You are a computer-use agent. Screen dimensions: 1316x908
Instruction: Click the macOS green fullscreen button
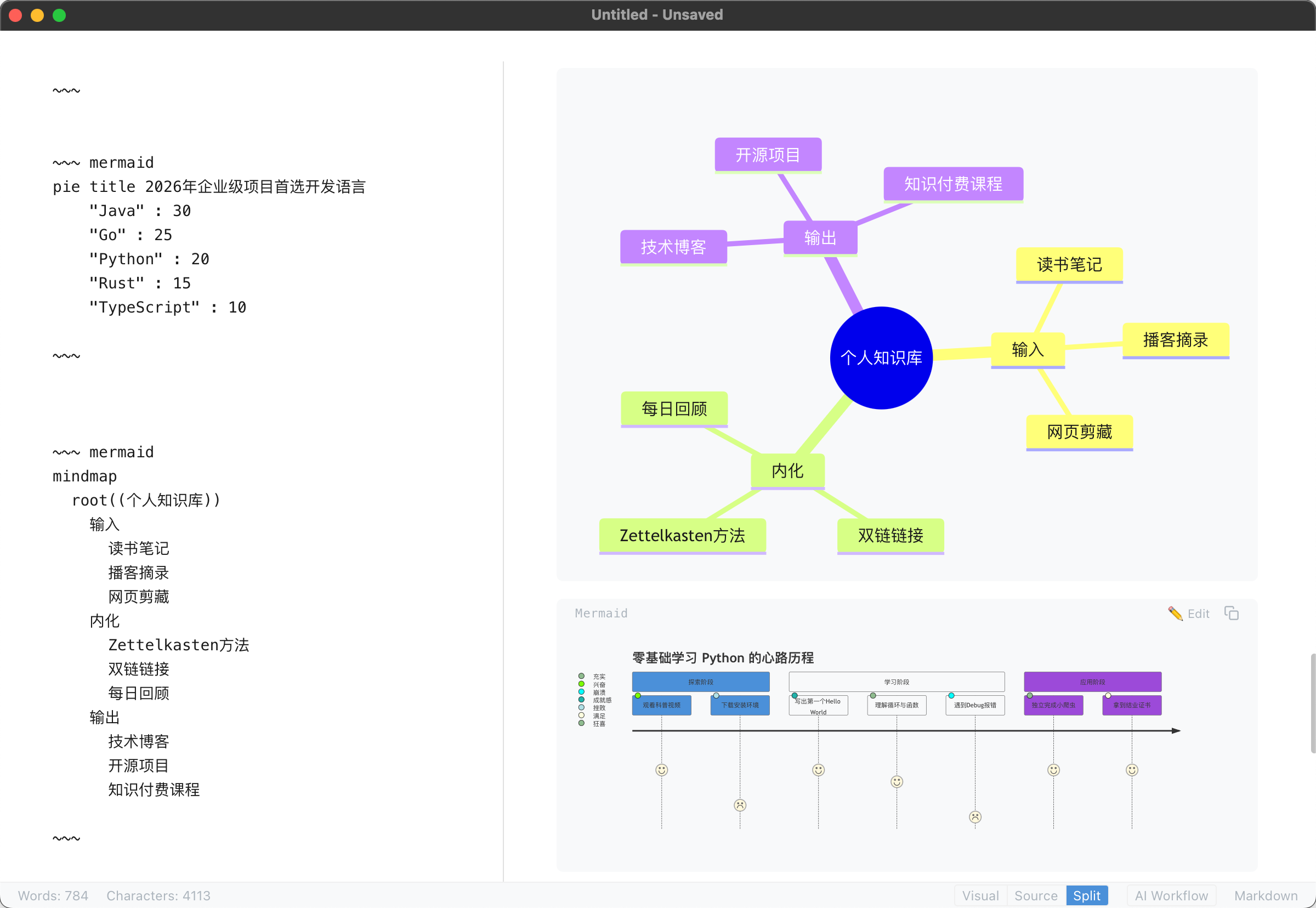pyautogui.click(x=59, y=15)
